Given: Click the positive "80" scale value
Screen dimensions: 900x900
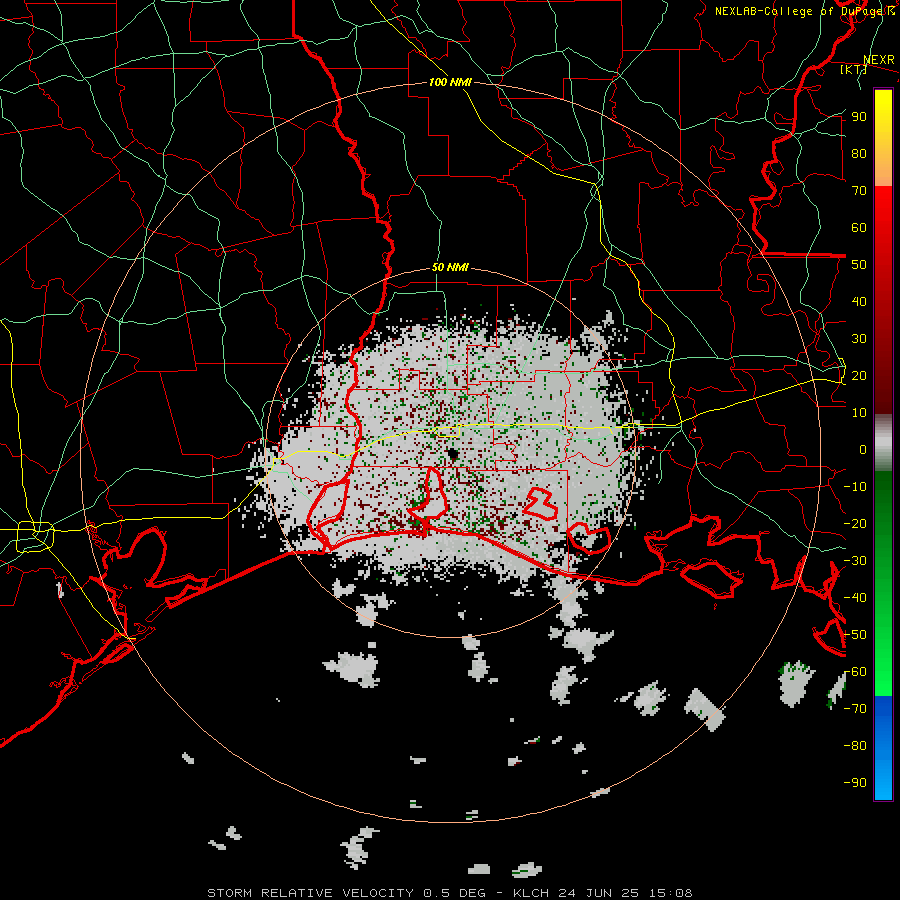Looking at the screenshot, I should (x=859, y=154).
